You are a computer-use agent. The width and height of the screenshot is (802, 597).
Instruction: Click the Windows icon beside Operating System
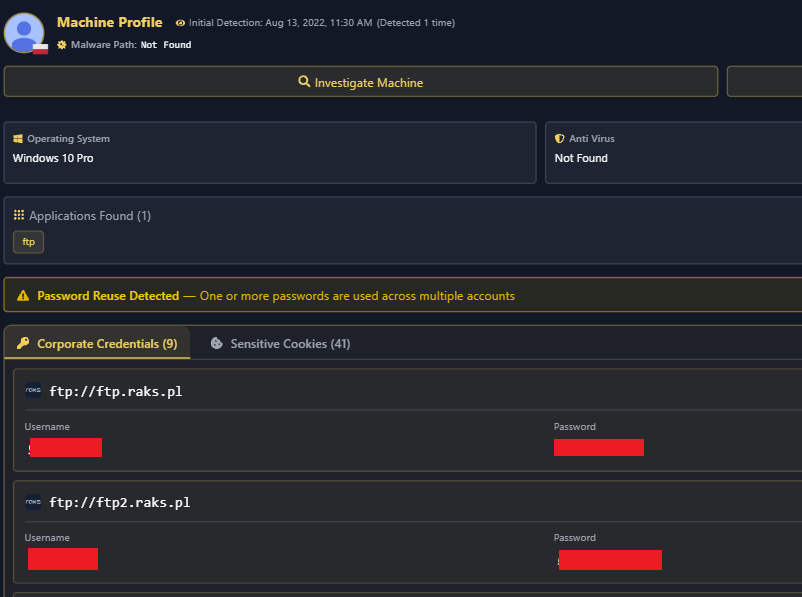[x=18, y=138]
